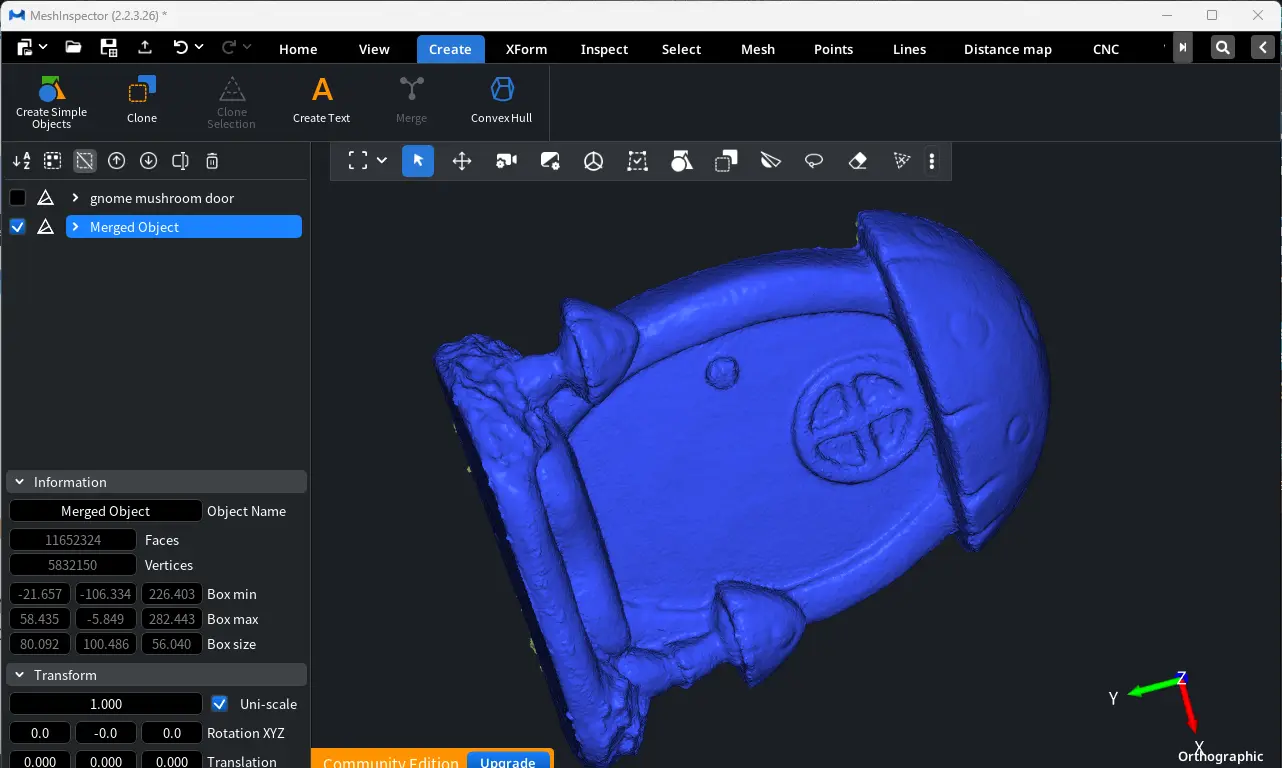Image resolution: width=1282 pixels, height=768 pixels.
Task: Uncheck visibility box for Merged Object
Action: pos(18,227)
